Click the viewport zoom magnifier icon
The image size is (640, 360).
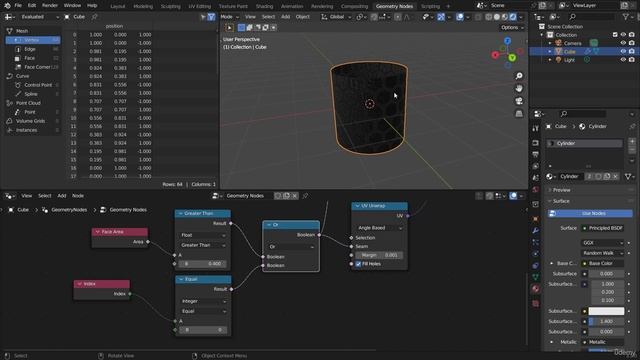click(x=519, y=76)
